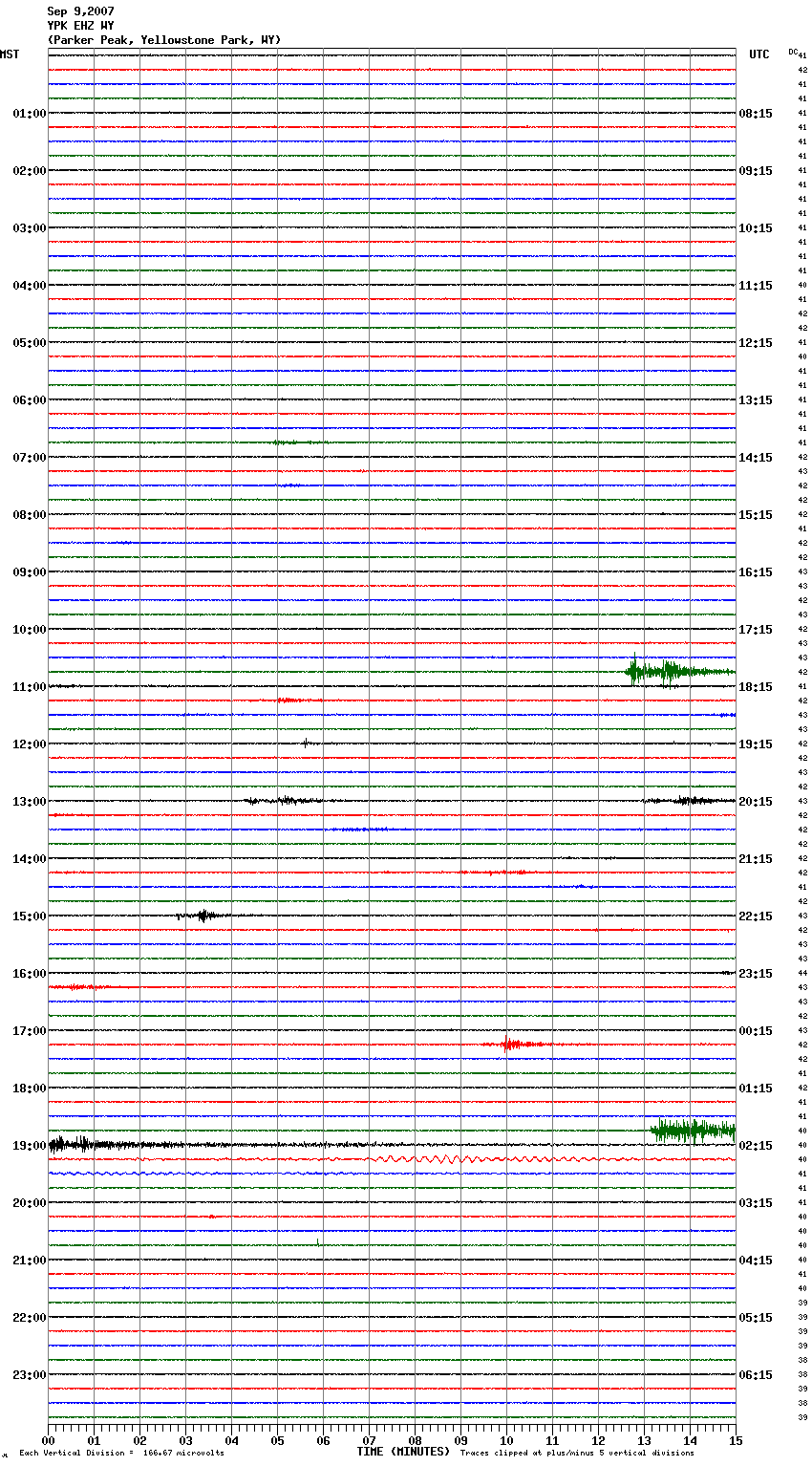The image size is (812, 1466).
Task: Select the station code 'YPK EHZ WY'
Action: pyautogui.click(x=81, y=26)
